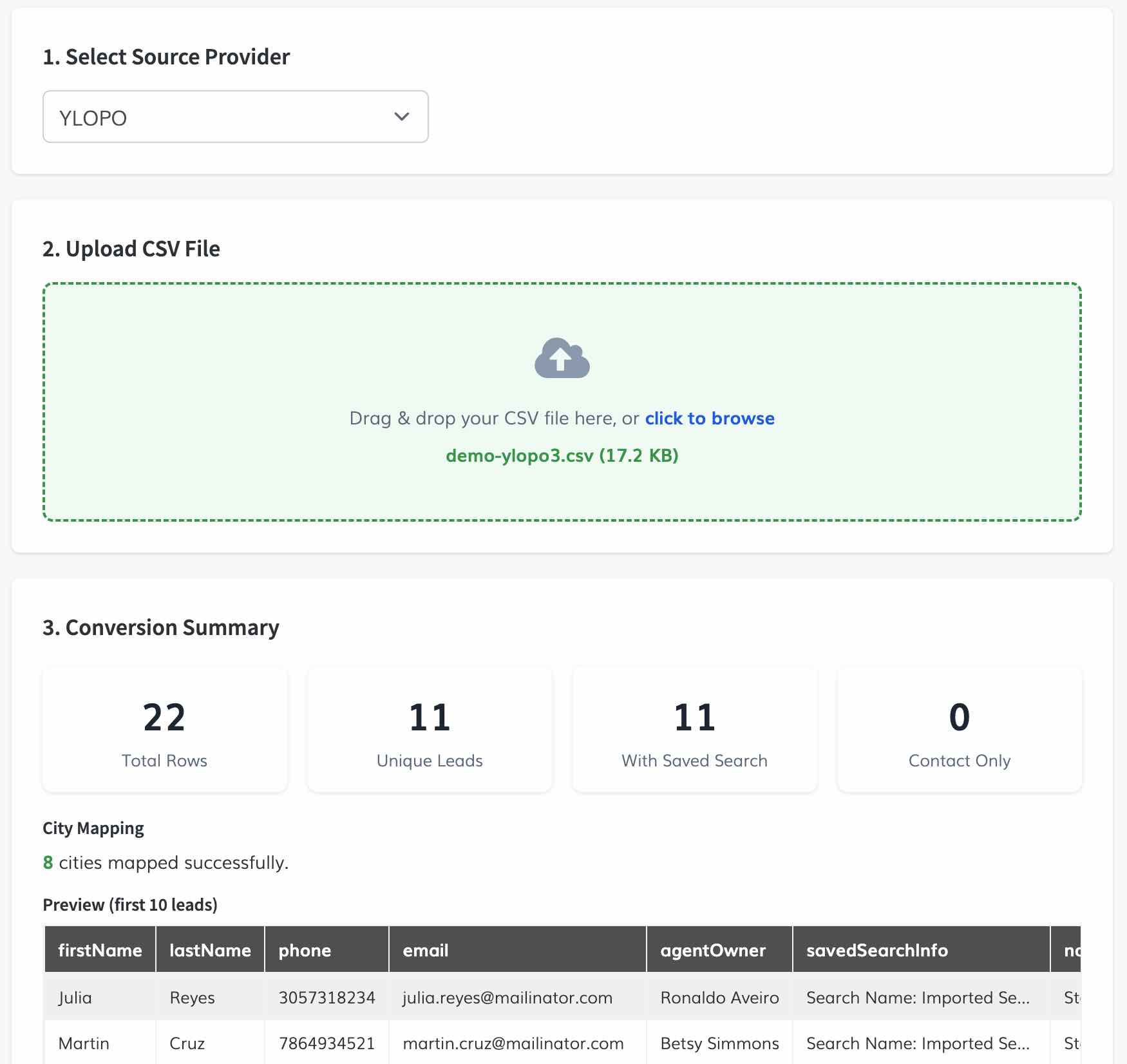Open the YLOPO source provider dropdown

[x=236, y=117]
